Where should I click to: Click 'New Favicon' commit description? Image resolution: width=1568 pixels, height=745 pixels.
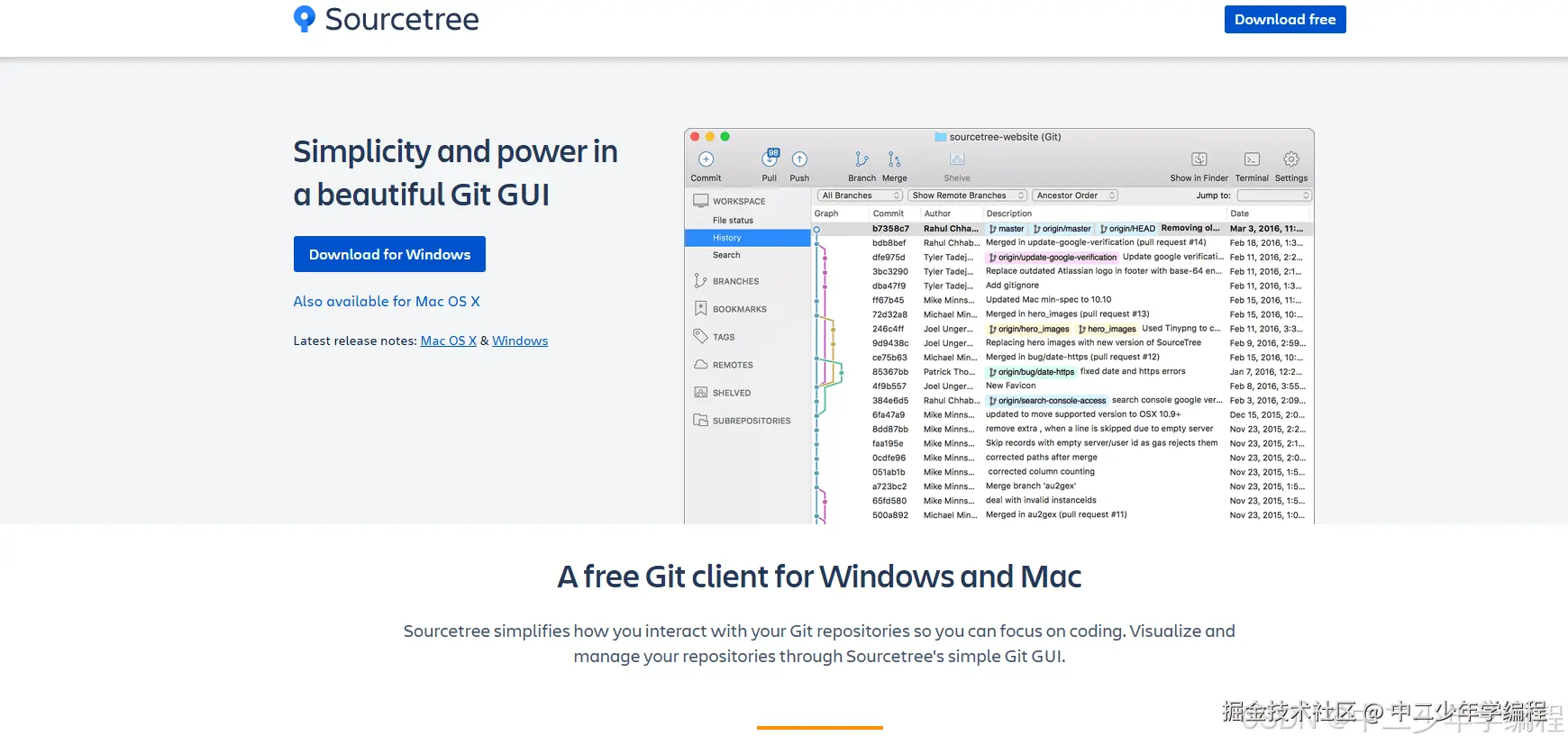pos(1010,386)
